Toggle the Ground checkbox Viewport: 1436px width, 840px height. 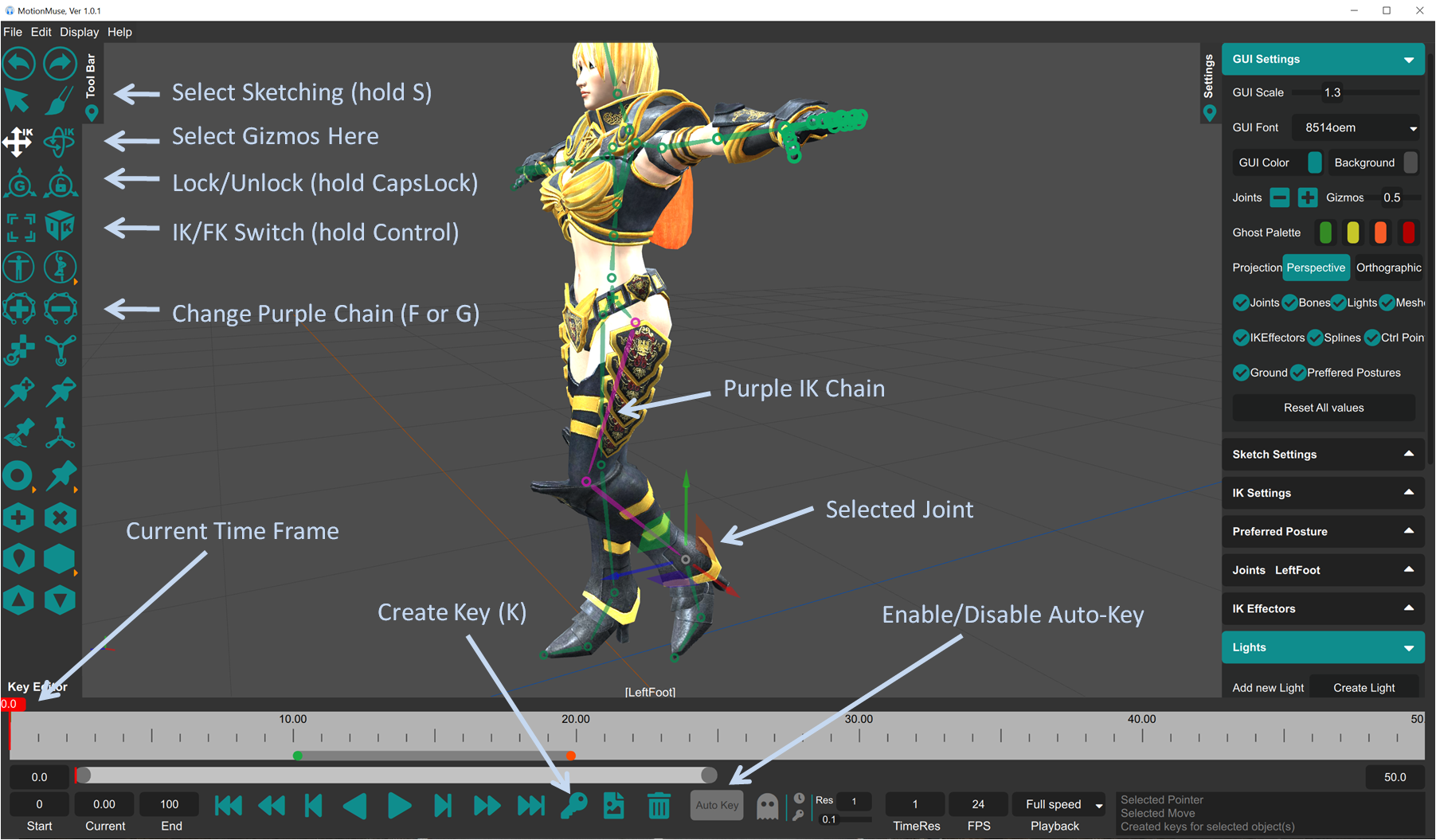click(1241, 373)
